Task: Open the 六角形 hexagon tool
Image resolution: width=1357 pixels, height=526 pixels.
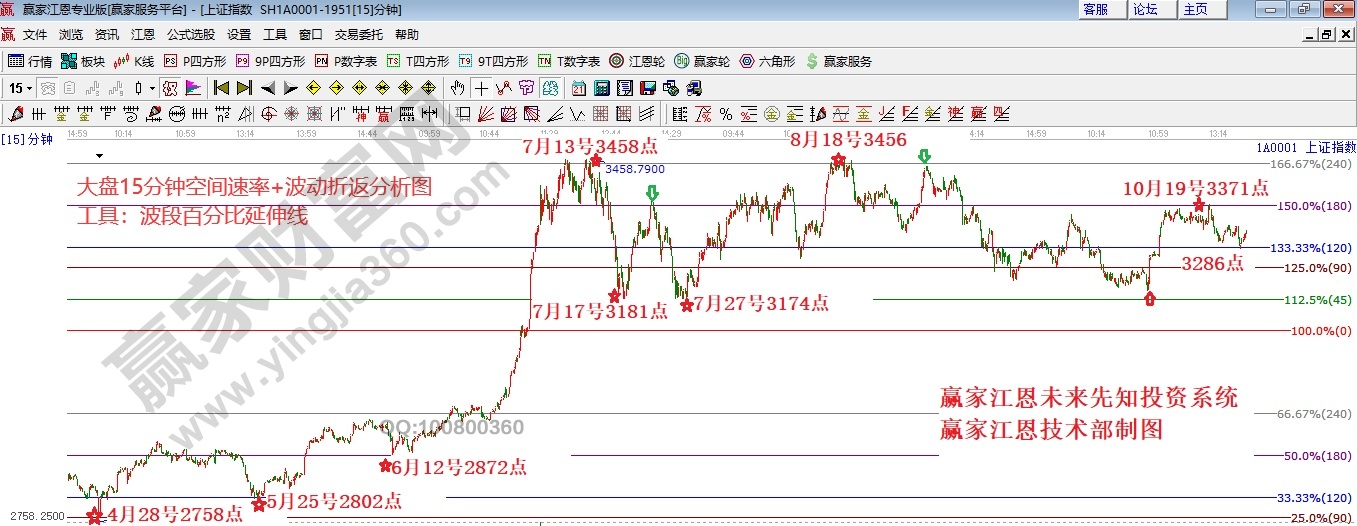Action: click(768, 61)
